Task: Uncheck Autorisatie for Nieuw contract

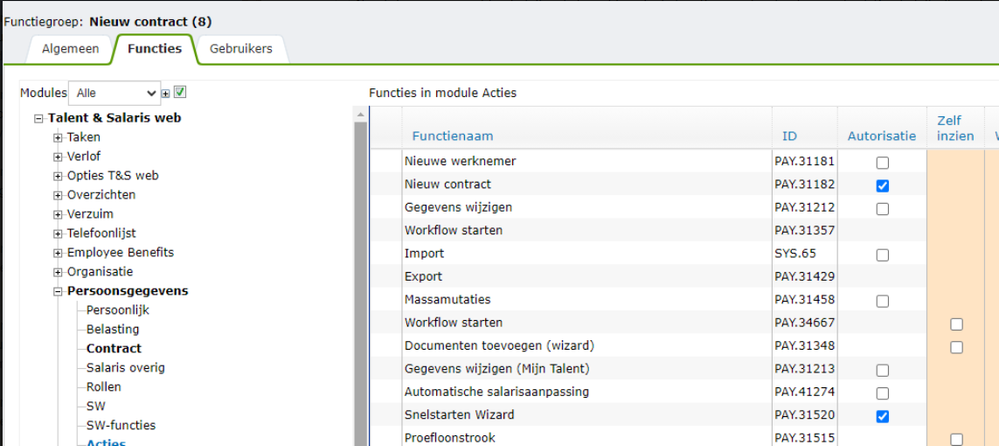Action: (882, 186)
